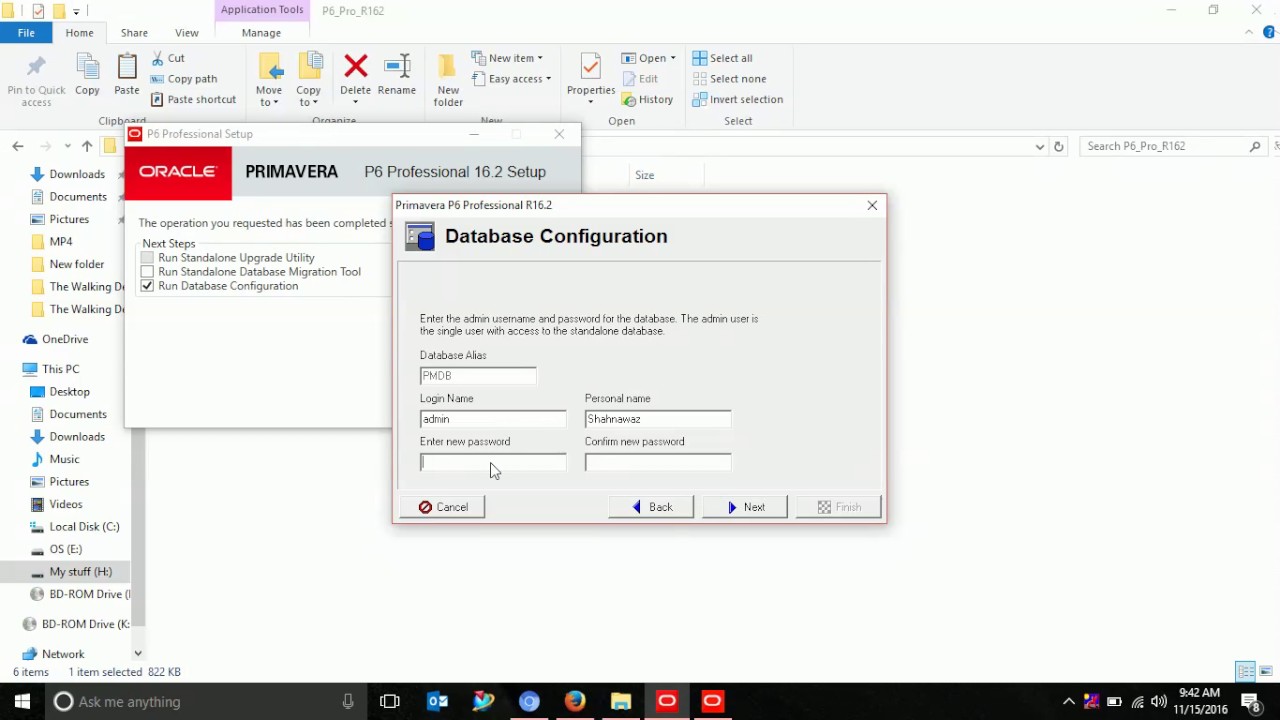Screen dimensions: 1280x720
Task: Click the Size column header
Action: [644, 175]
